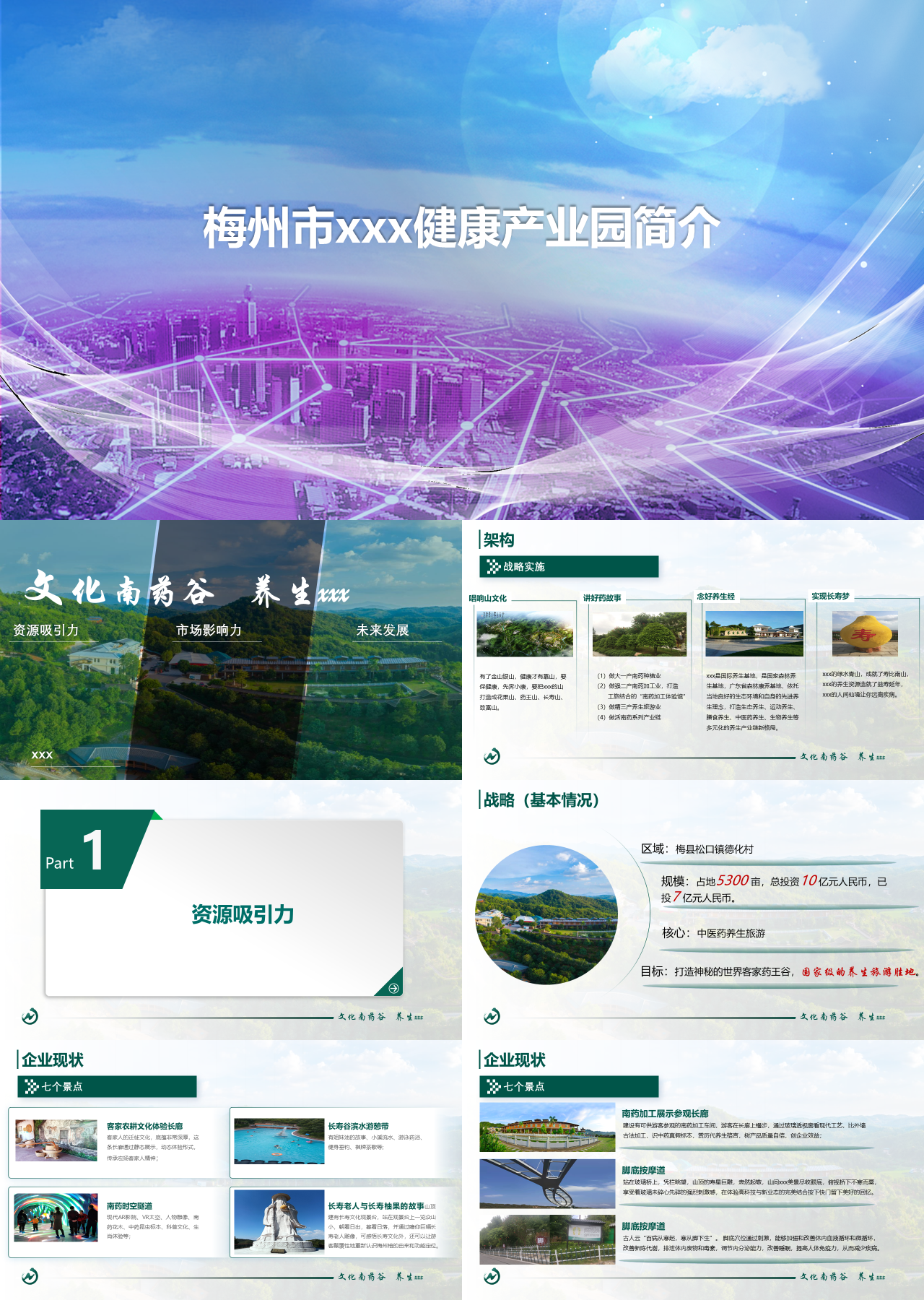This screenshot has height=1300, width=924.
Task: Click the checker icon beside 战略实施
Action: coord(494,567)
